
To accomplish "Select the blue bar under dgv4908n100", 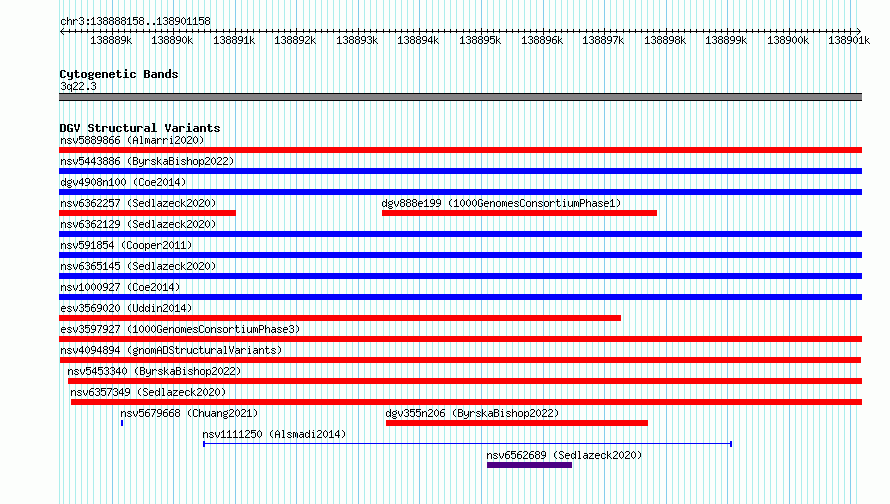I will click(460, 192).
